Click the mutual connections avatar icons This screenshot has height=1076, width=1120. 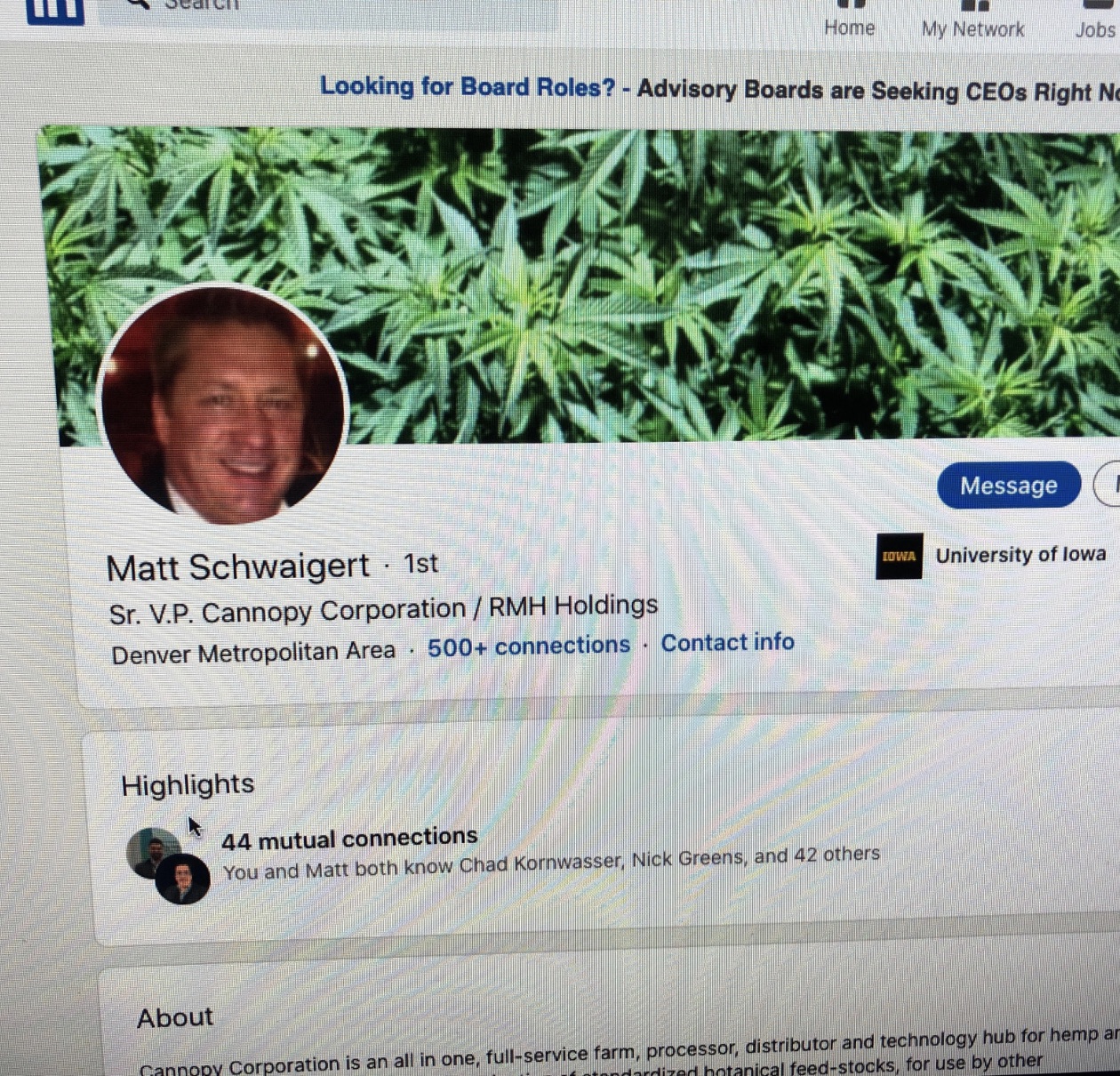(x=169, y=865)
